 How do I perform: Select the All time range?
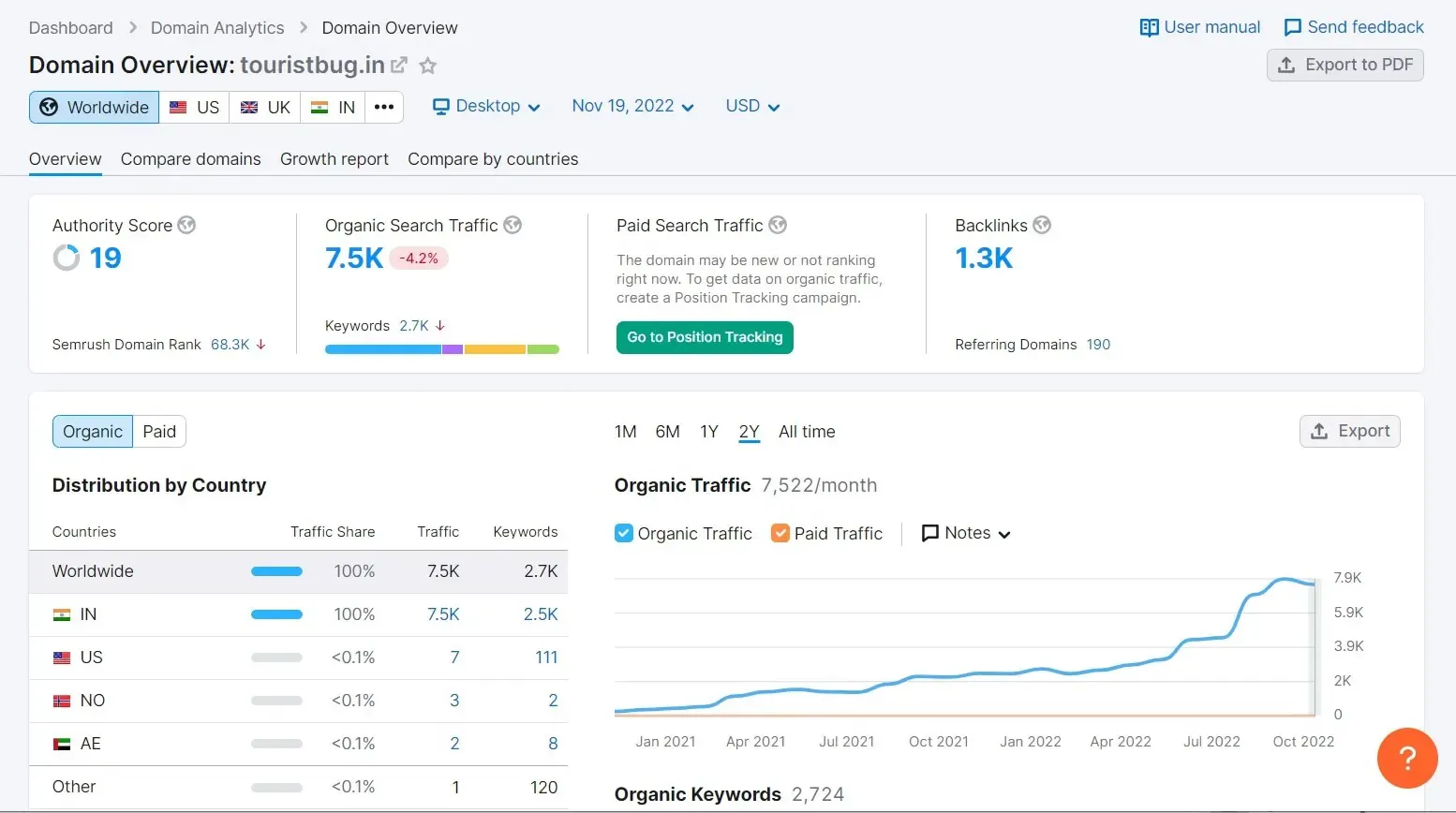tap(807, 432)
